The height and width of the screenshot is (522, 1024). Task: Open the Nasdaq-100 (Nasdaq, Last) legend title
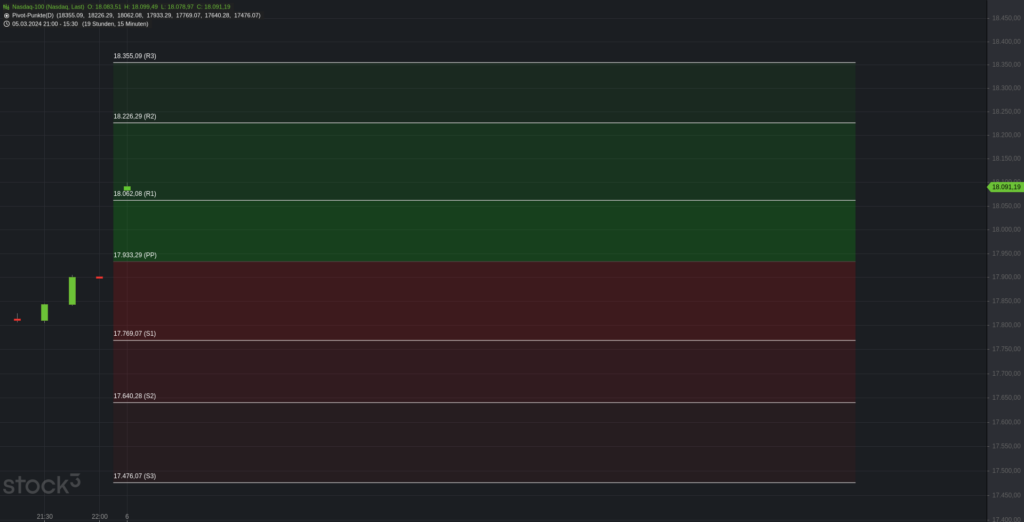48,7
